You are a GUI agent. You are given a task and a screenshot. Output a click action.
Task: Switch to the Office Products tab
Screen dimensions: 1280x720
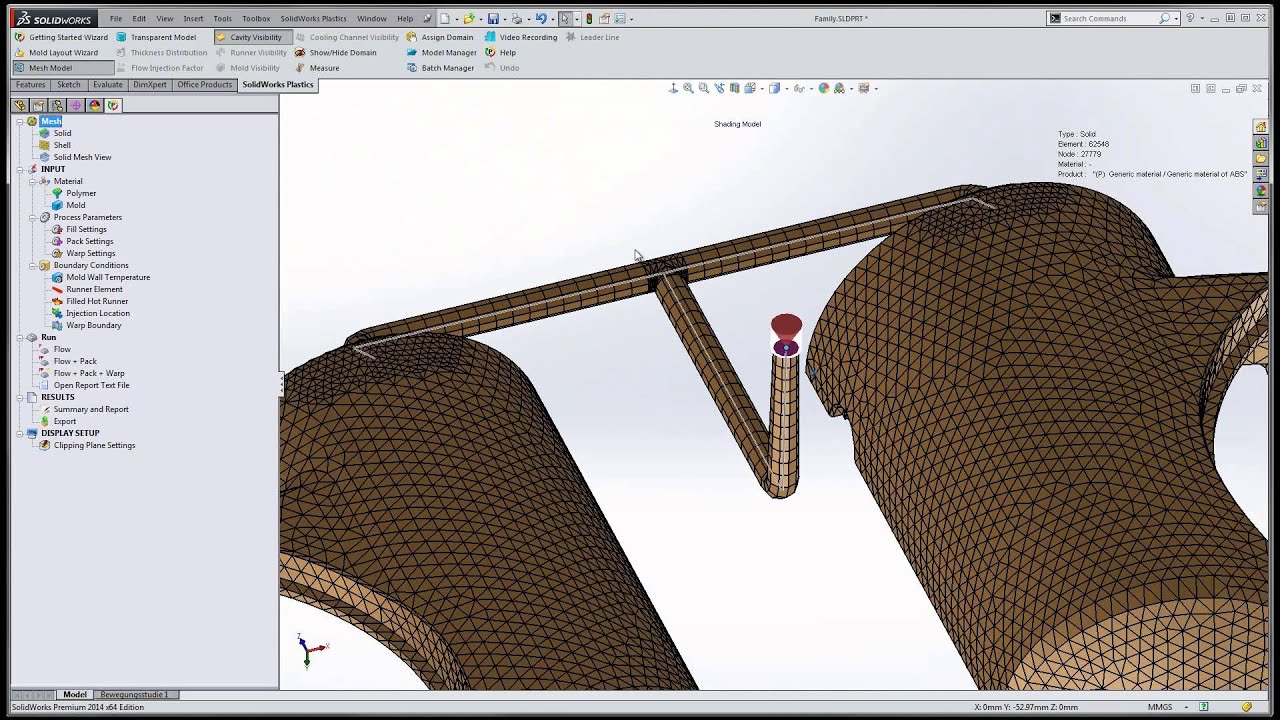(x=205, y=85)
